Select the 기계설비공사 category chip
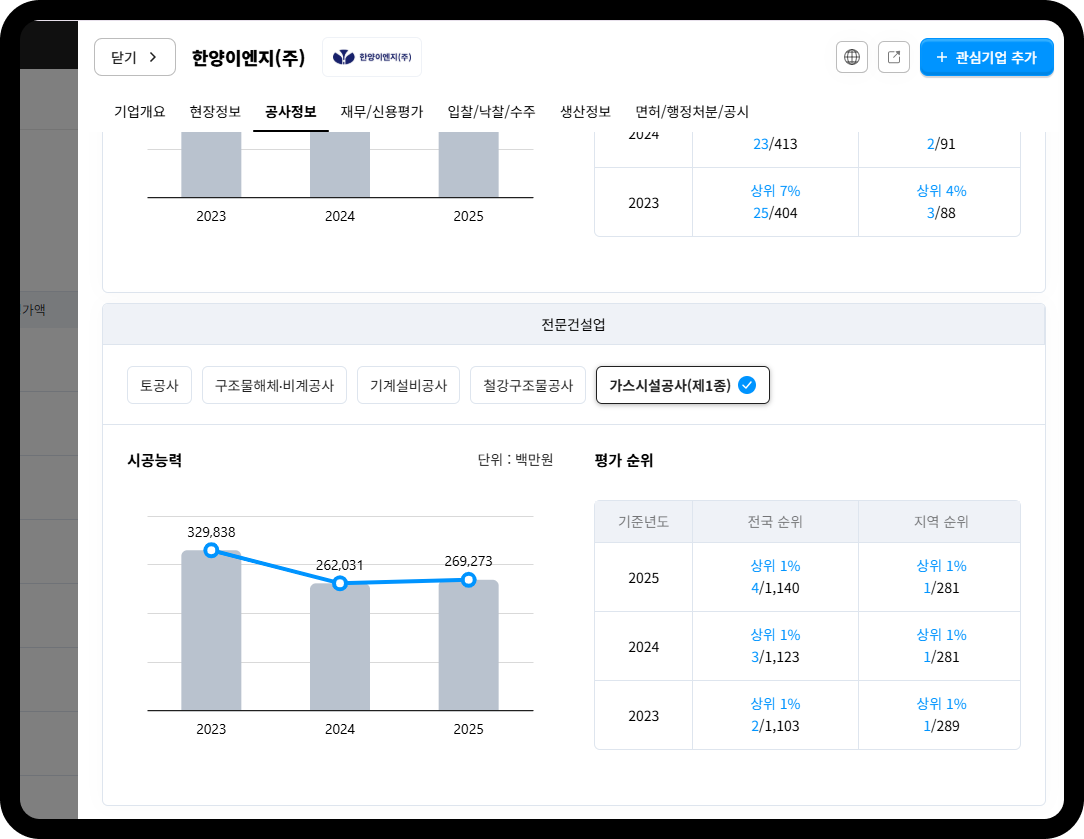The image size is (1084, 839). point(409,385)
